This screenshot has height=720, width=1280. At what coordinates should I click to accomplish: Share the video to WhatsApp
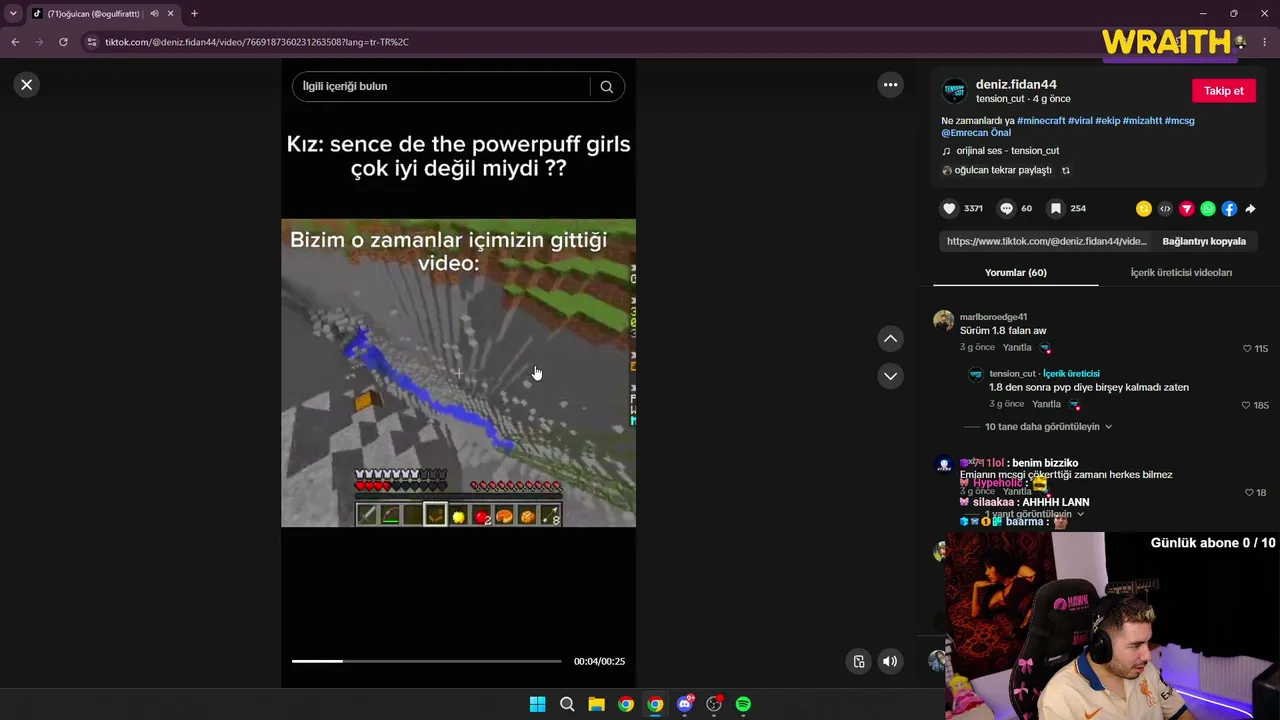(1208, 209)
